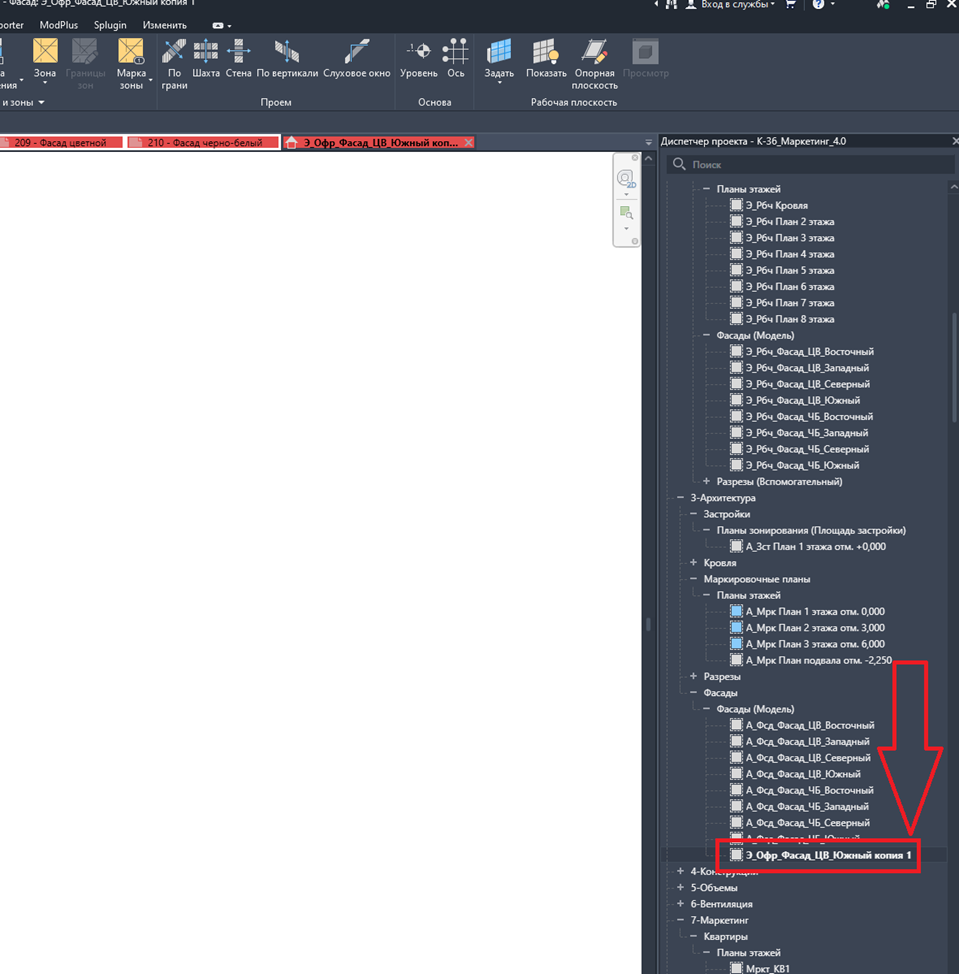The image size is (959, 974).
Task: Switch to the 209 - Фасад цветной tab
Action: [61, 142]
